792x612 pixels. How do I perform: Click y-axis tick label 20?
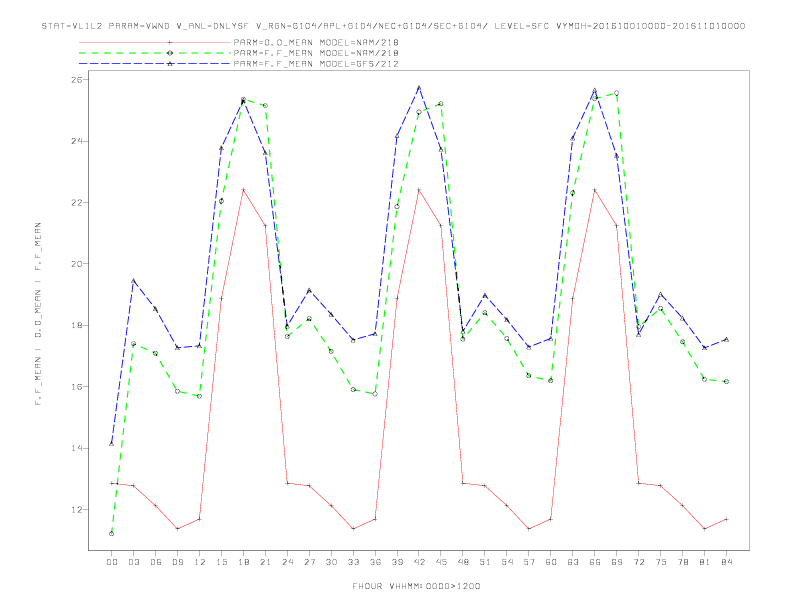click(x=78, y=264)
